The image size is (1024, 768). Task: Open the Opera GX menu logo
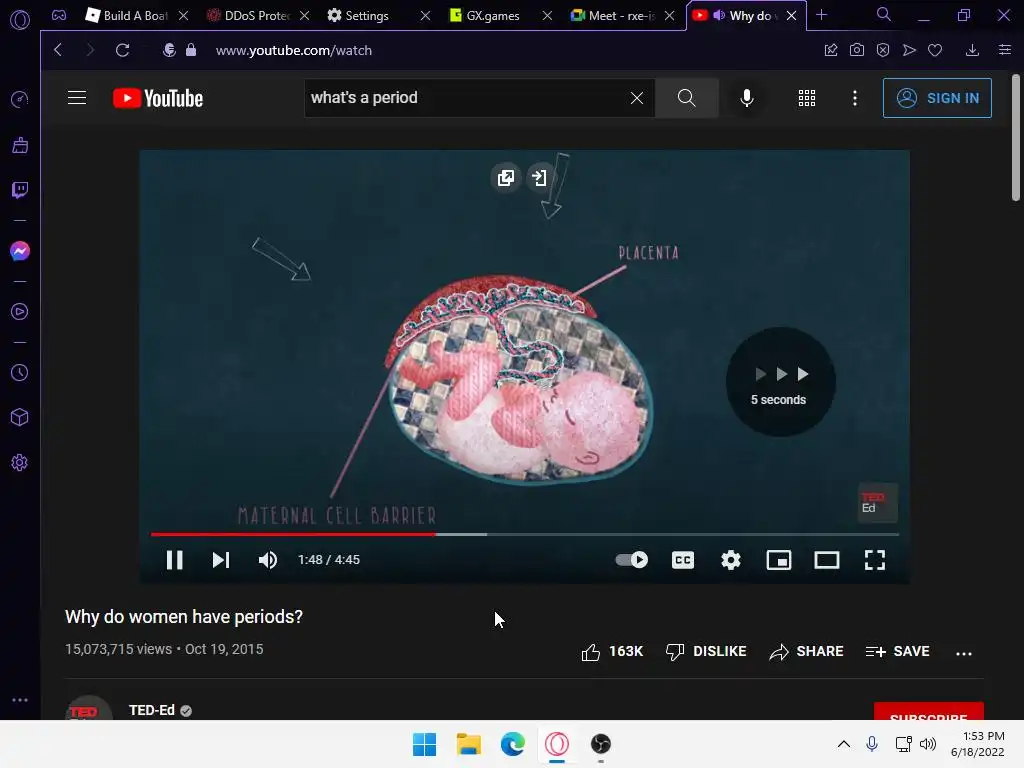point(20,20)
